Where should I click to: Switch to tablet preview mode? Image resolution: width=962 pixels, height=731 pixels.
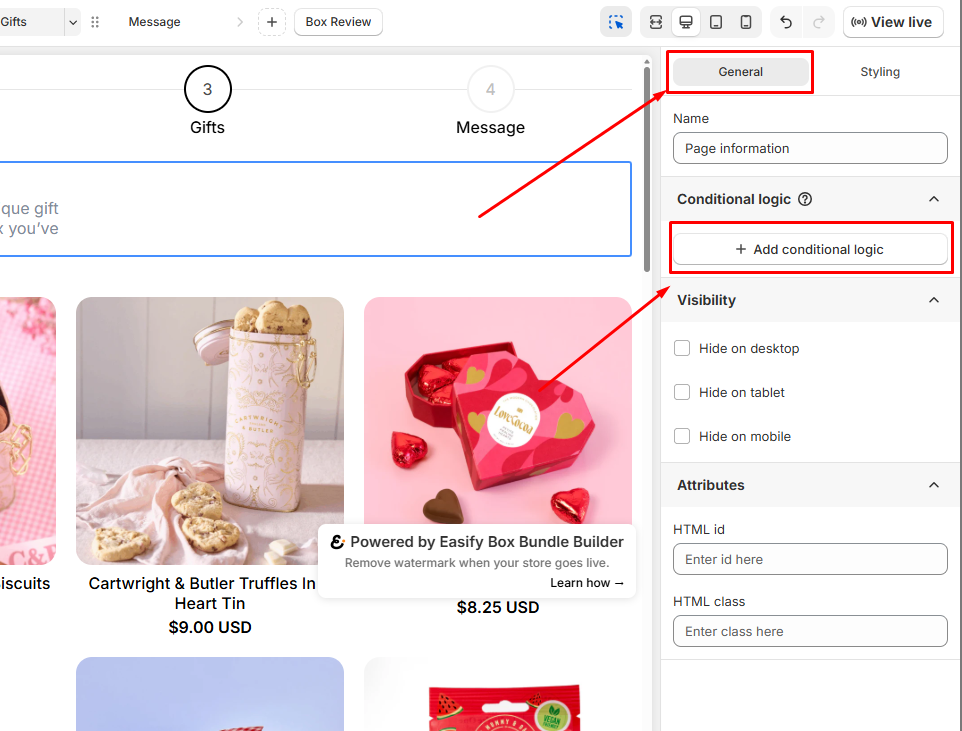[716, 22]
